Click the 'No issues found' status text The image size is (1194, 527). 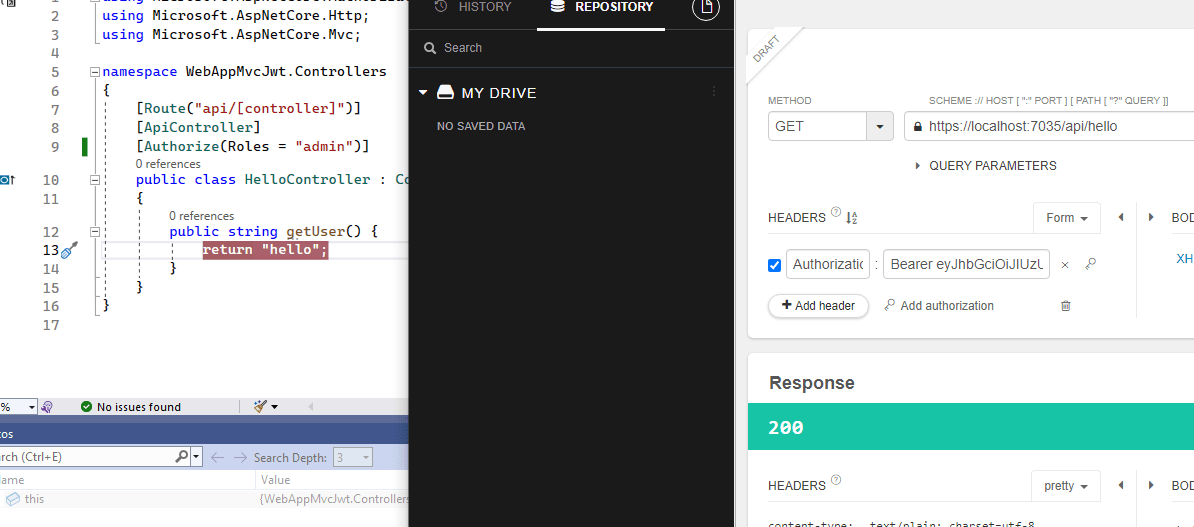[139, 407]
